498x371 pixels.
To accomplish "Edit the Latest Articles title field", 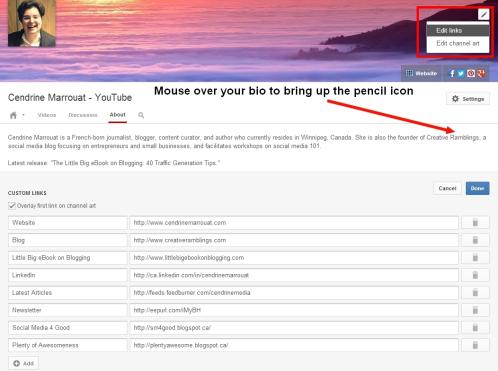I will [68, 293].
